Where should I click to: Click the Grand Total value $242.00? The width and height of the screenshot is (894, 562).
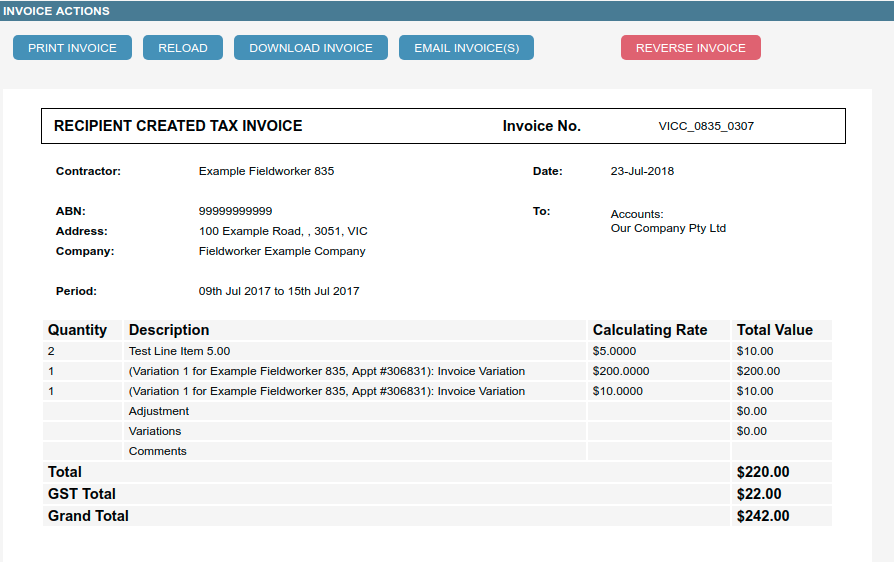pyautogui.click(x=762, y=516)
